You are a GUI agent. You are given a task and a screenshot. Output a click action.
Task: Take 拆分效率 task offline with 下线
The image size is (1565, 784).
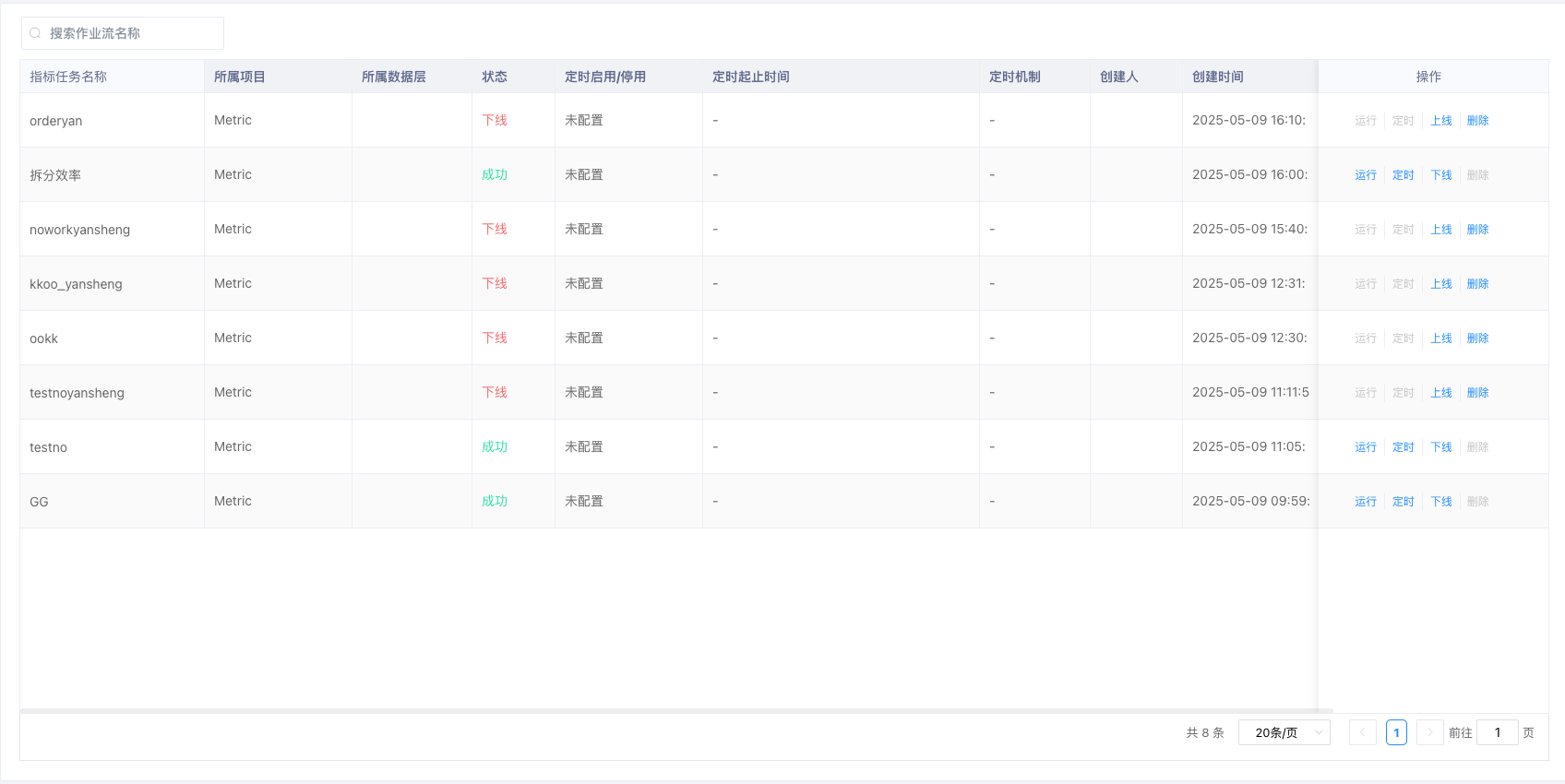tap(1441, 175)
